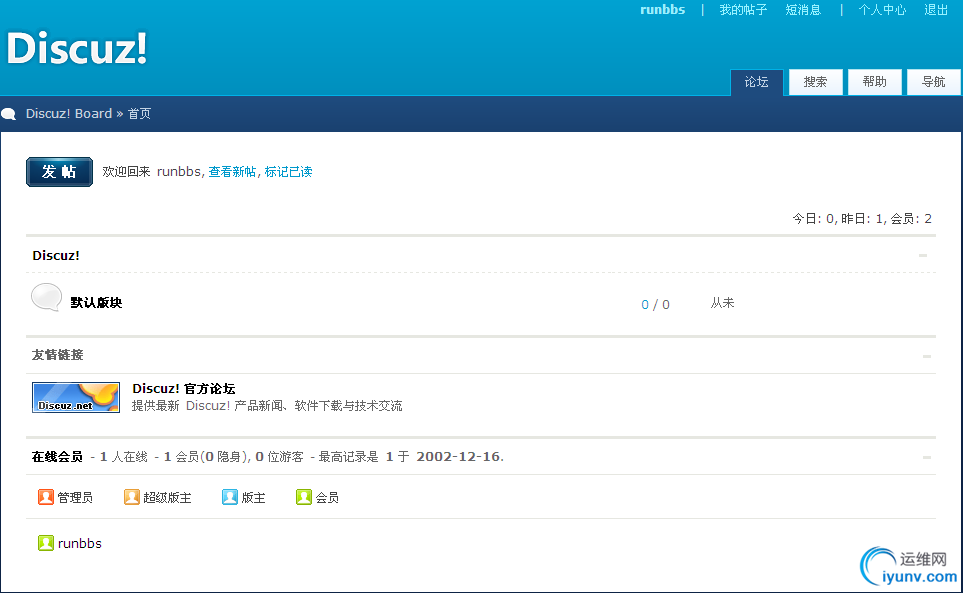Image resolution: width=963 pixels, height=593 pixels.
Task: Click the 标记已读 link
Action: [288, 172]
